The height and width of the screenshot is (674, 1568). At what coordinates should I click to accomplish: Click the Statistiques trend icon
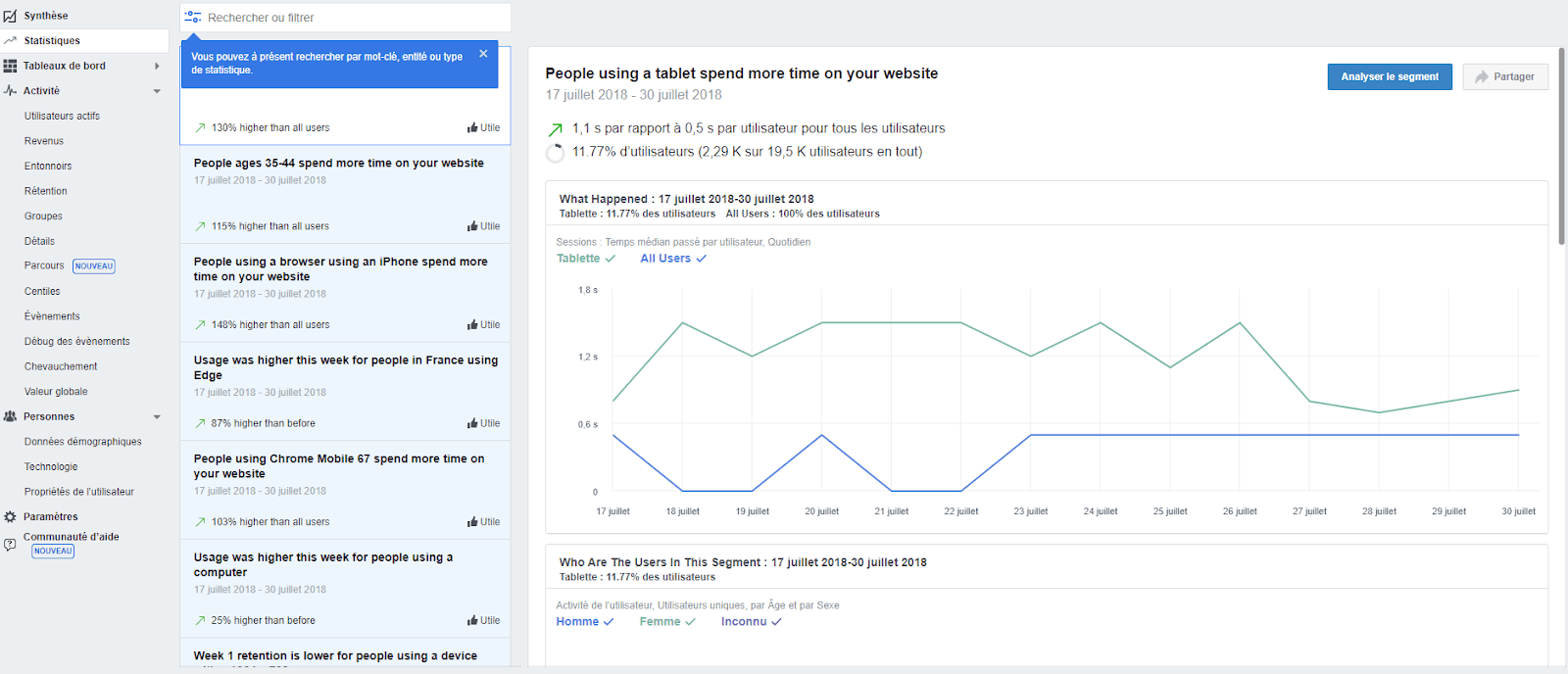point(10,40)
